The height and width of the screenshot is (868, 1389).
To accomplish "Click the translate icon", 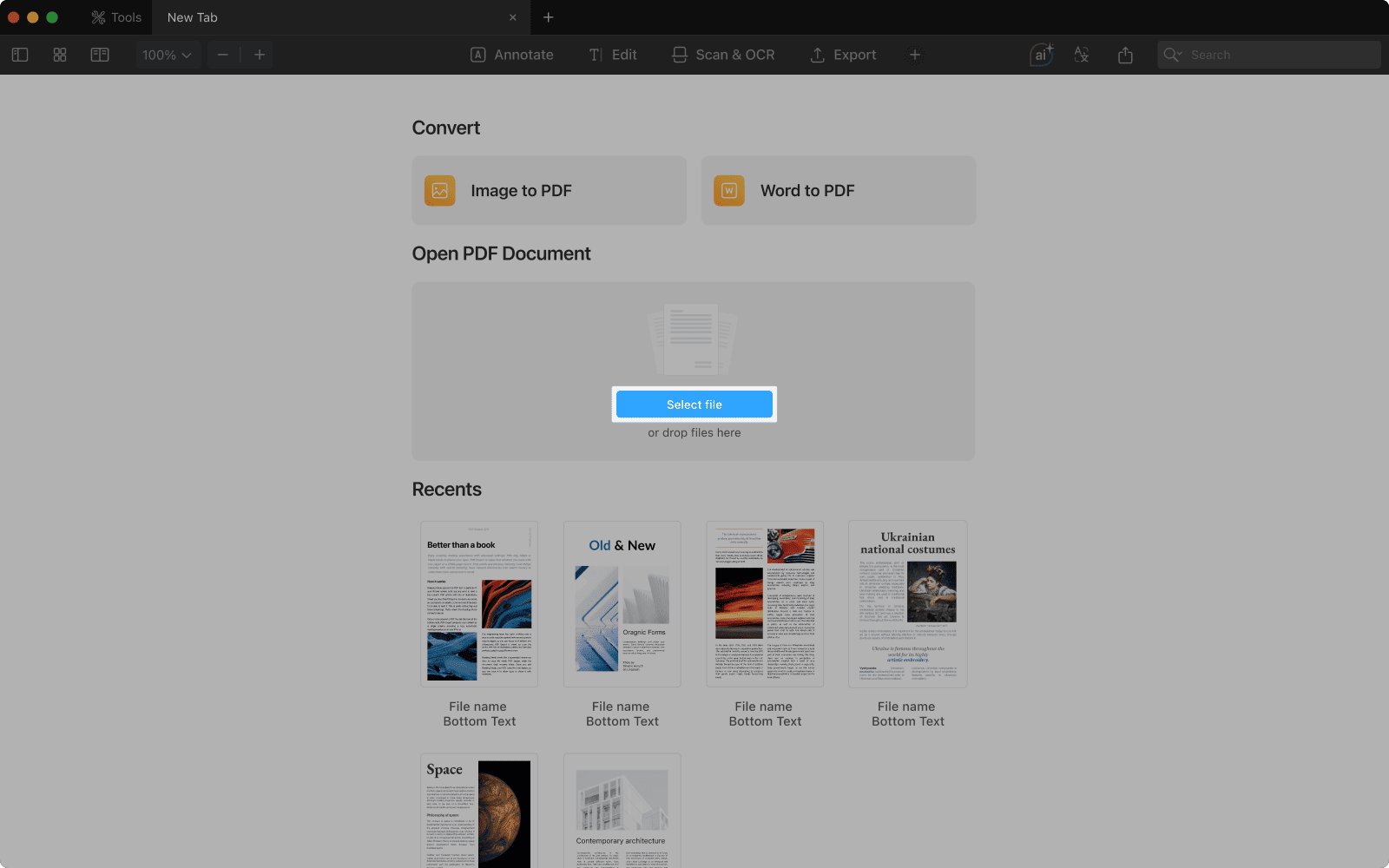I will click(x=1082, y=55).
